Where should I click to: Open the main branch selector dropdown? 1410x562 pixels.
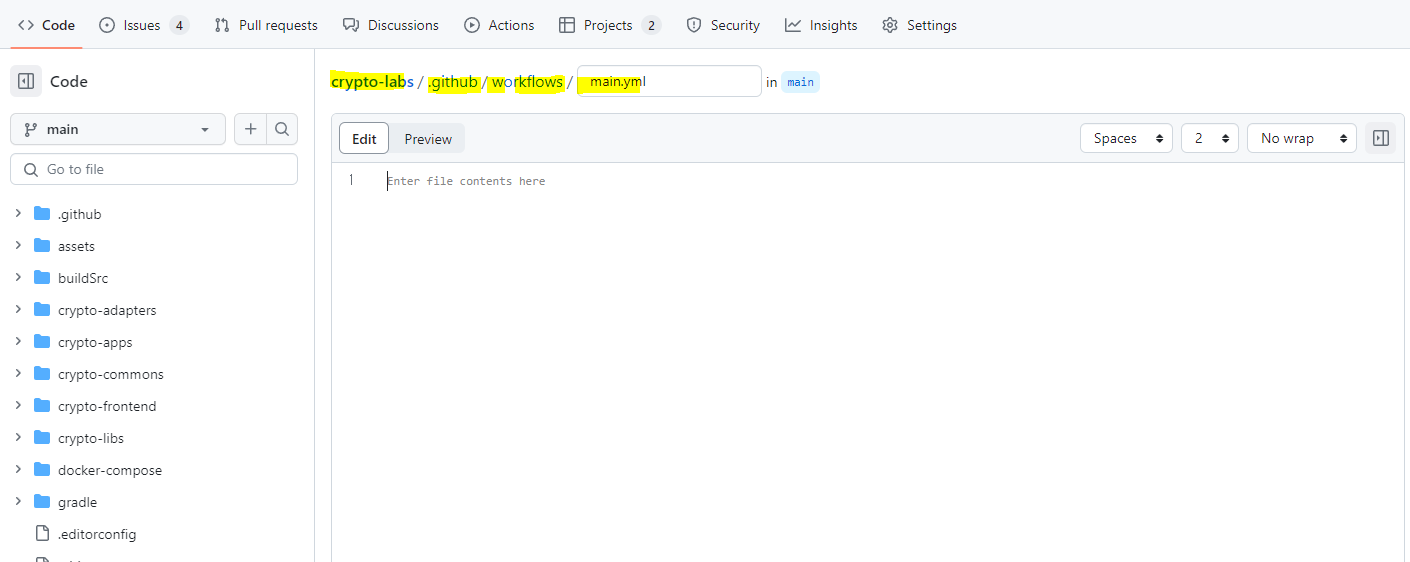[x=118, y=129]
